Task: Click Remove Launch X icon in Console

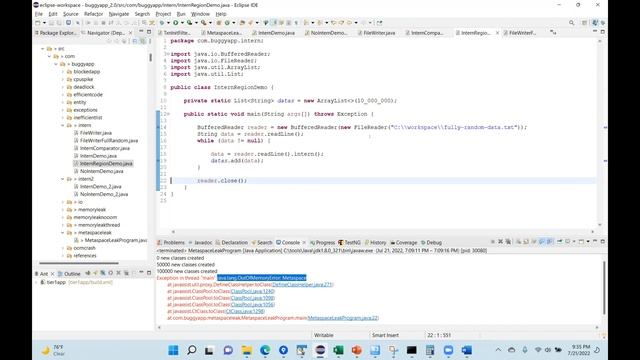Action: [500, 242]
